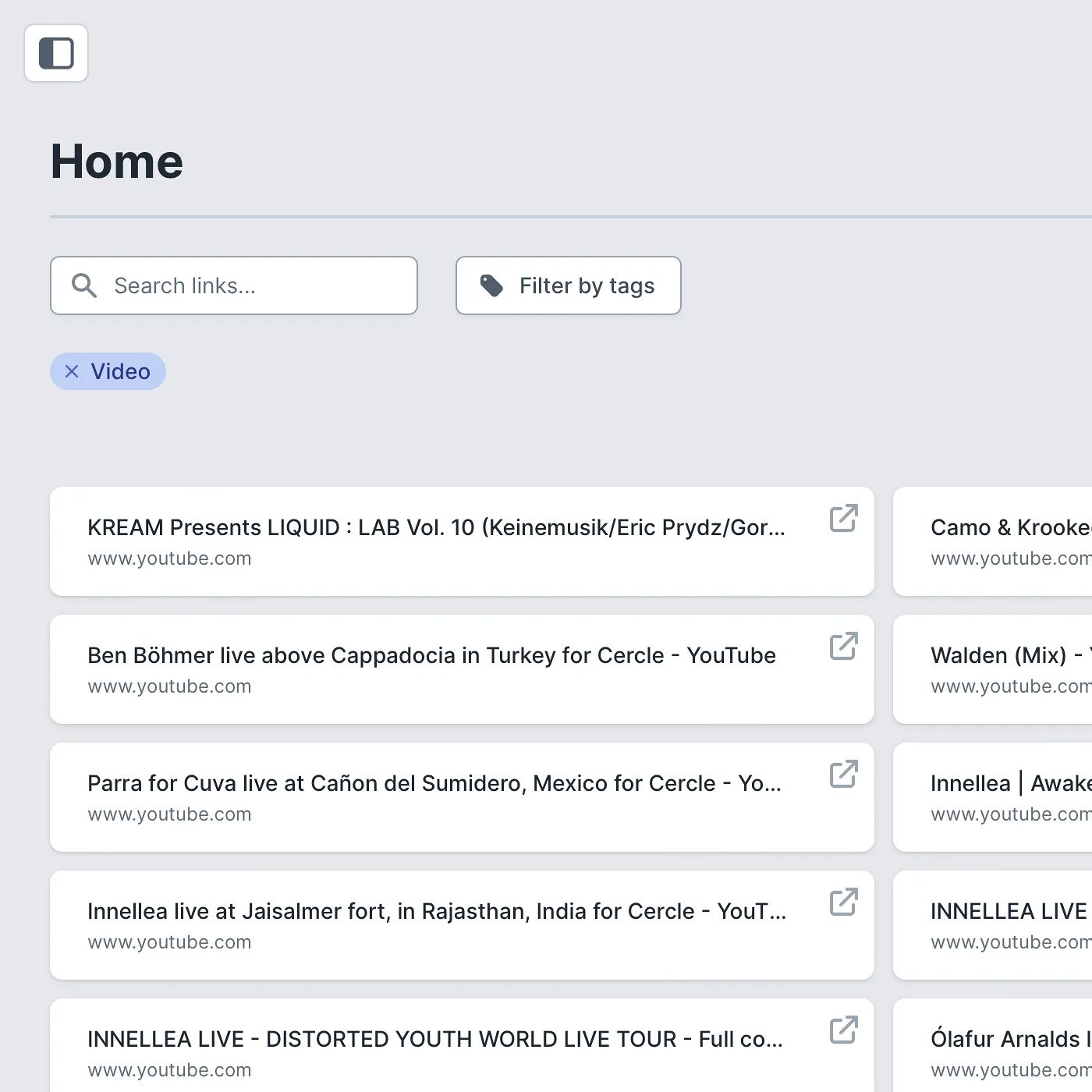Remove the Video tag filter with X
Image resolution: width=1092 pixels, height=1092 pixels.
pos(72,371)
